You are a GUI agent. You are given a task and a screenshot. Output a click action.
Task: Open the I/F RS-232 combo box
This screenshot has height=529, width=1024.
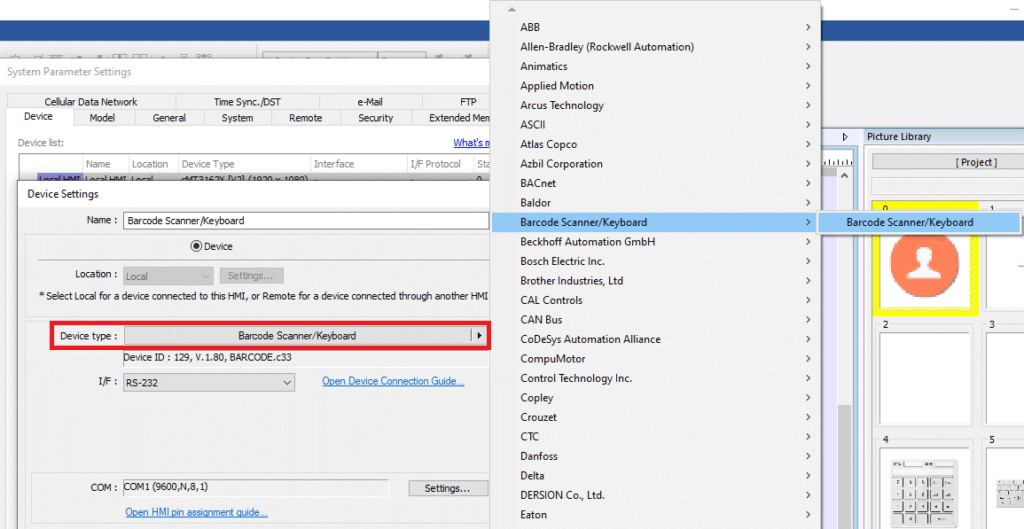(209, 383)
